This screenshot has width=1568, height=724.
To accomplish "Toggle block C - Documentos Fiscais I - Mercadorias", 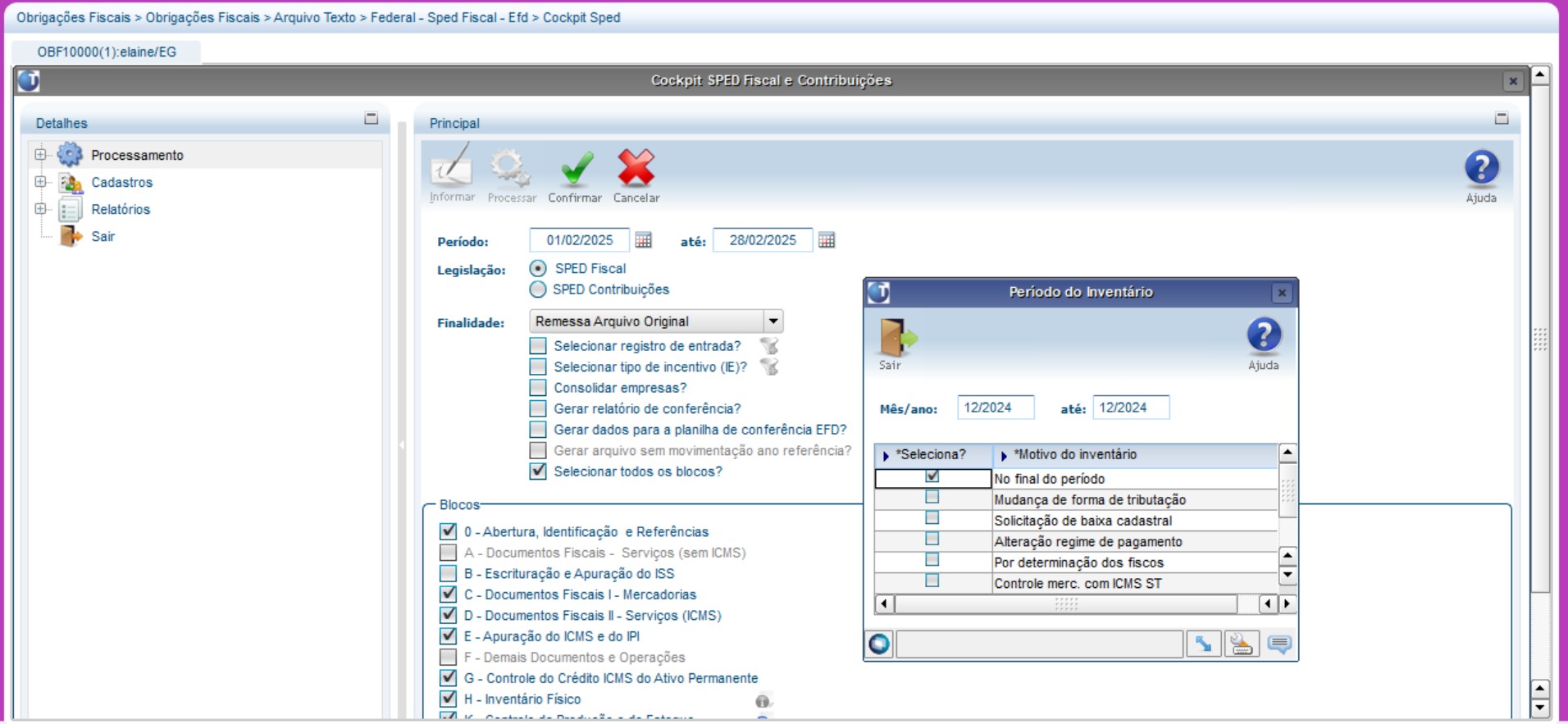I will pos(448,594).
